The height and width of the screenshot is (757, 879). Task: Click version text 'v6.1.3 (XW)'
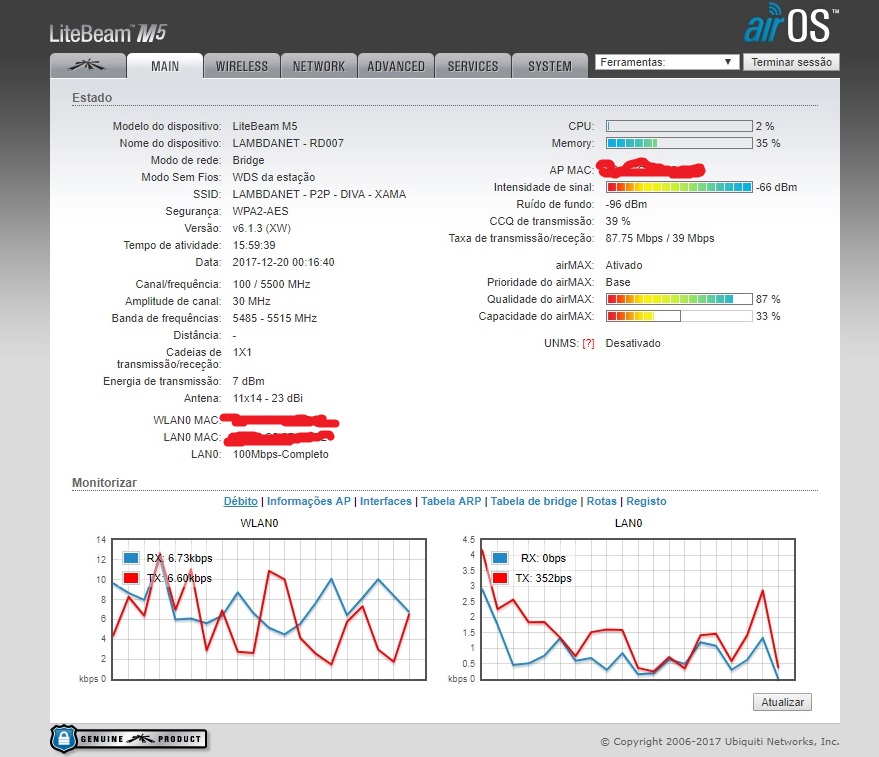(x=262, y=228)
